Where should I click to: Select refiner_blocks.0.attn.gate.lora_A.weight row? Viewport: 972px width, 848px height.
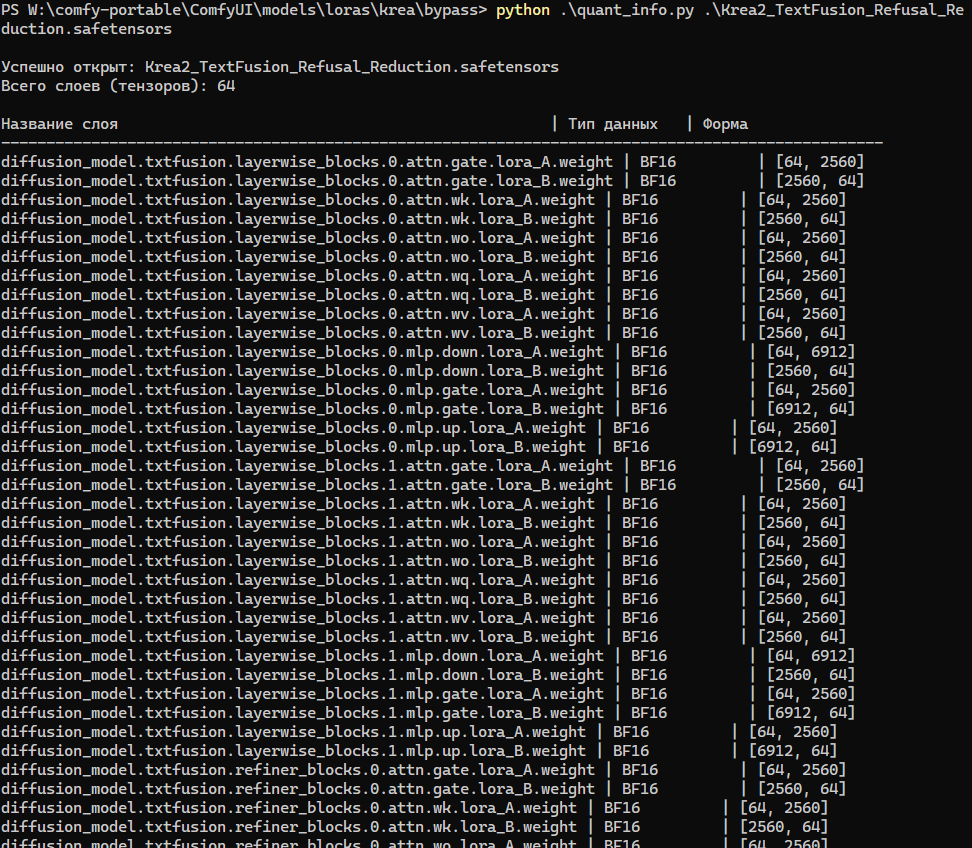tap(423, 771)
